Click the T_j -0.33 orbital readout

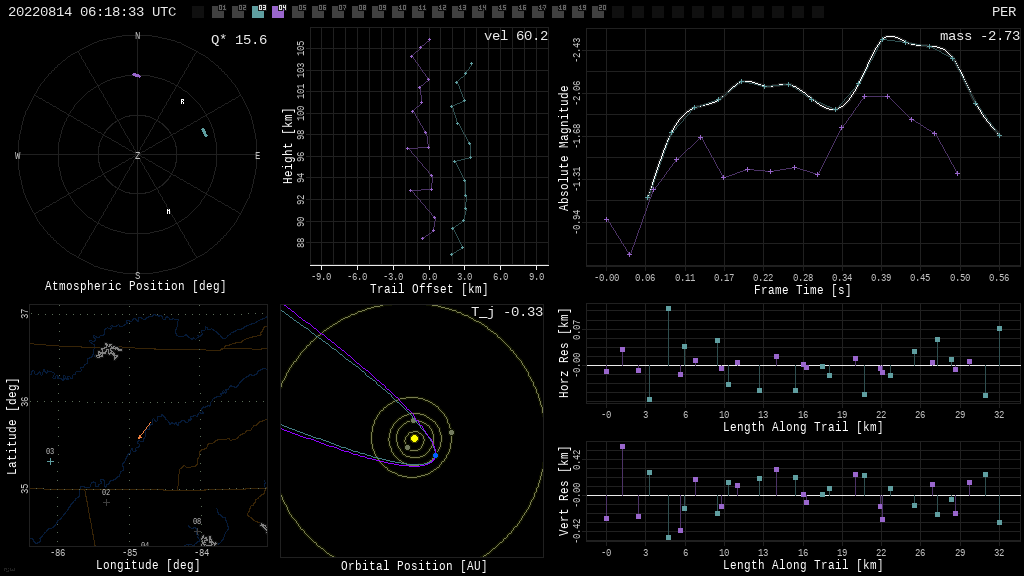pyautogui.click(x=507, y=312)
